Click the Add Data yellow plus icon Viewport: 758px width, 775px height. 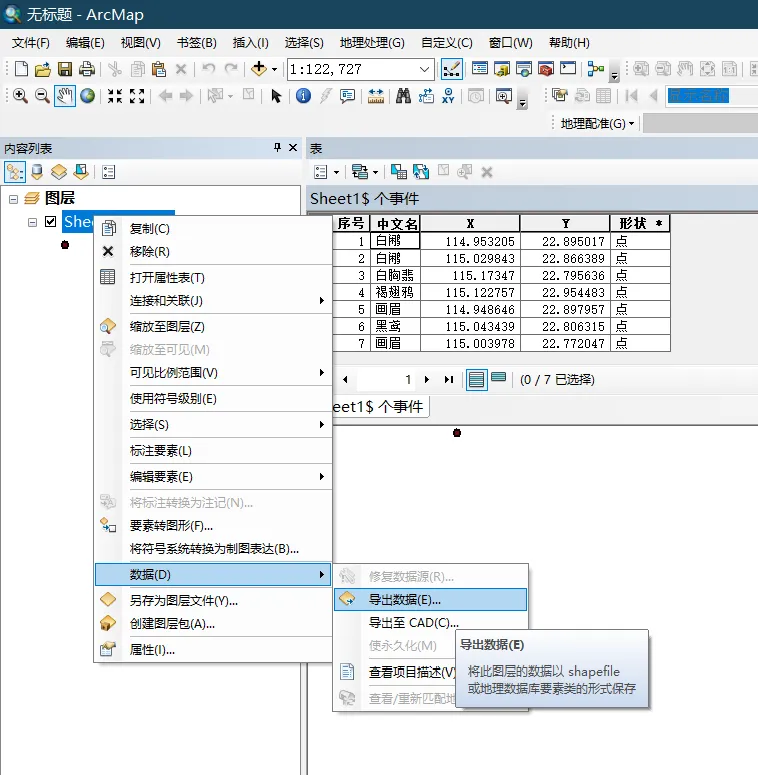[x=259, y=69]
